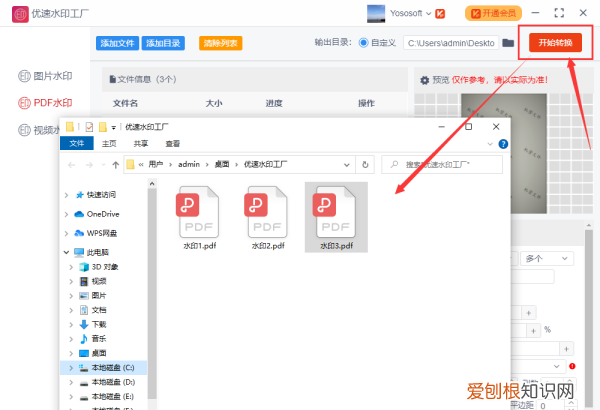Expand the 文档 tree node
600x410 pixels.
(72, 310)
